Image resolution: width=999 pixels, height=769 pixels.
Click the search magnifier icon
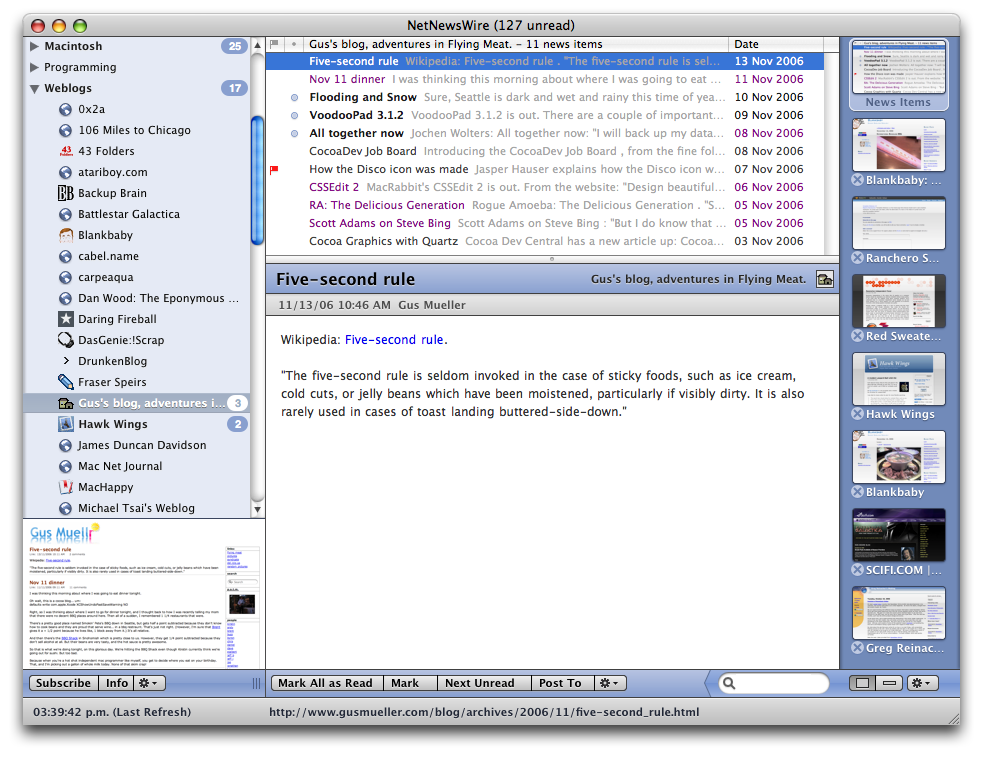[729, 683]
